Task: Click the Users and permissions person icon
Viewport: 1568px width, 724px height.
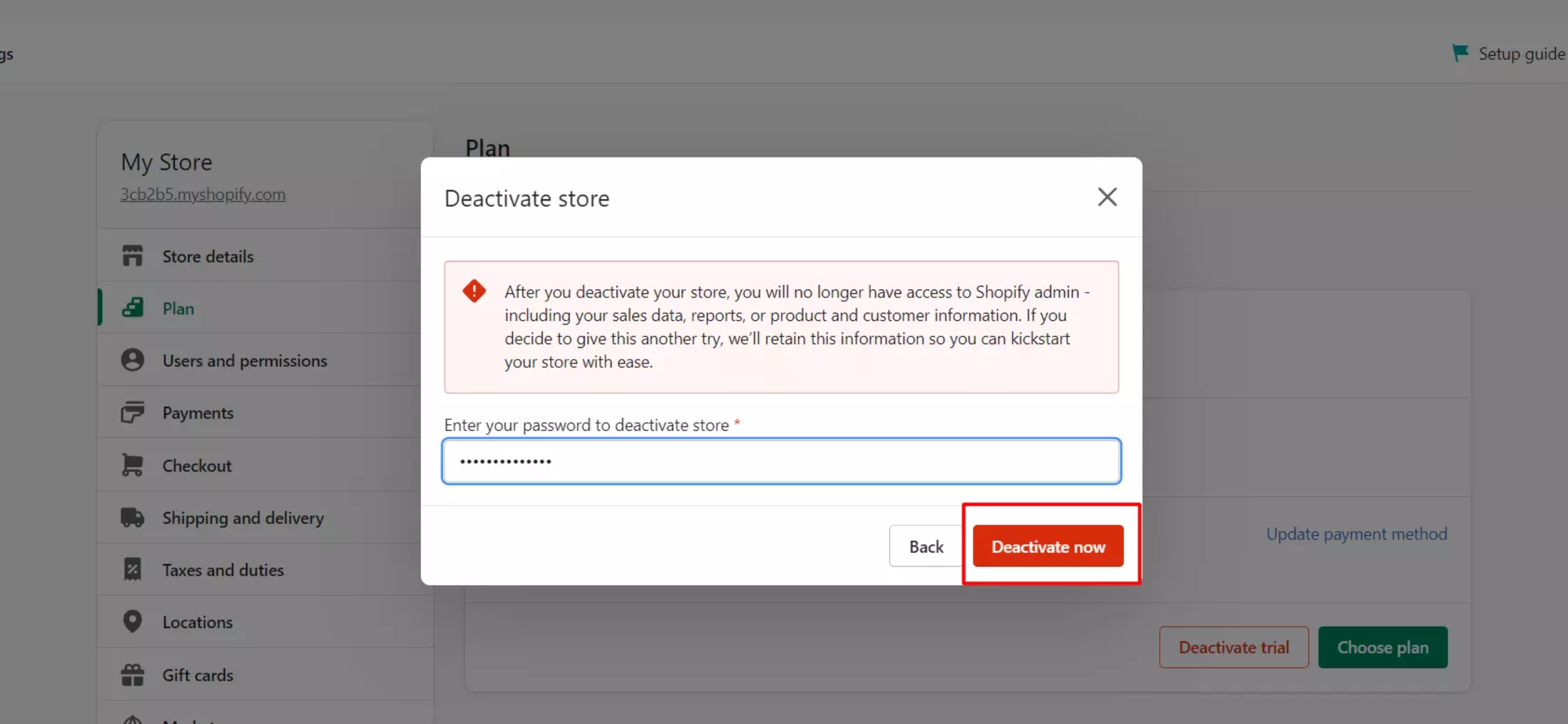Action: (132, 360)
